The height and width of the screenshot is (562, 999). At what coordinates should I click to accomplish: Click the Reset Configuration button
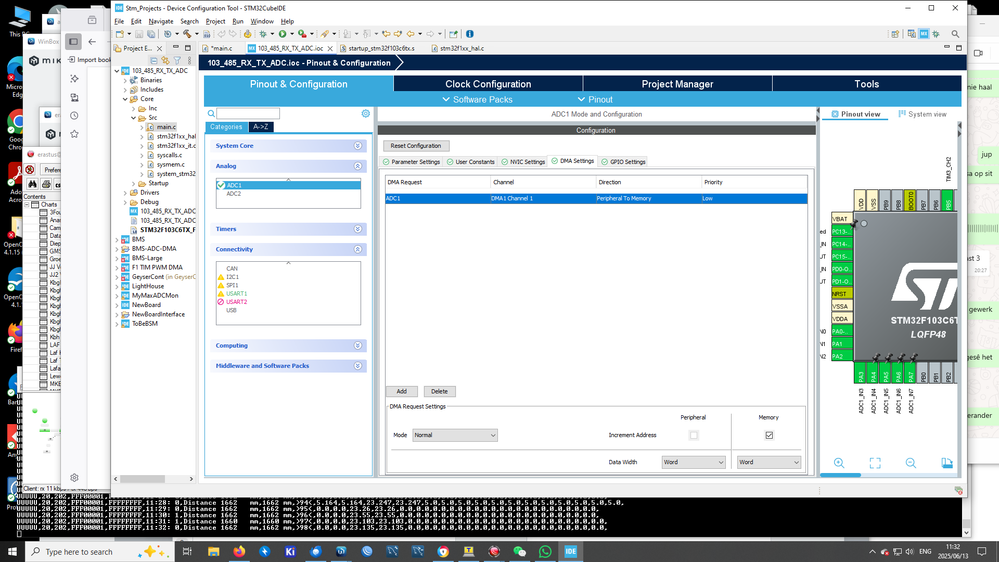click(415, 146)
